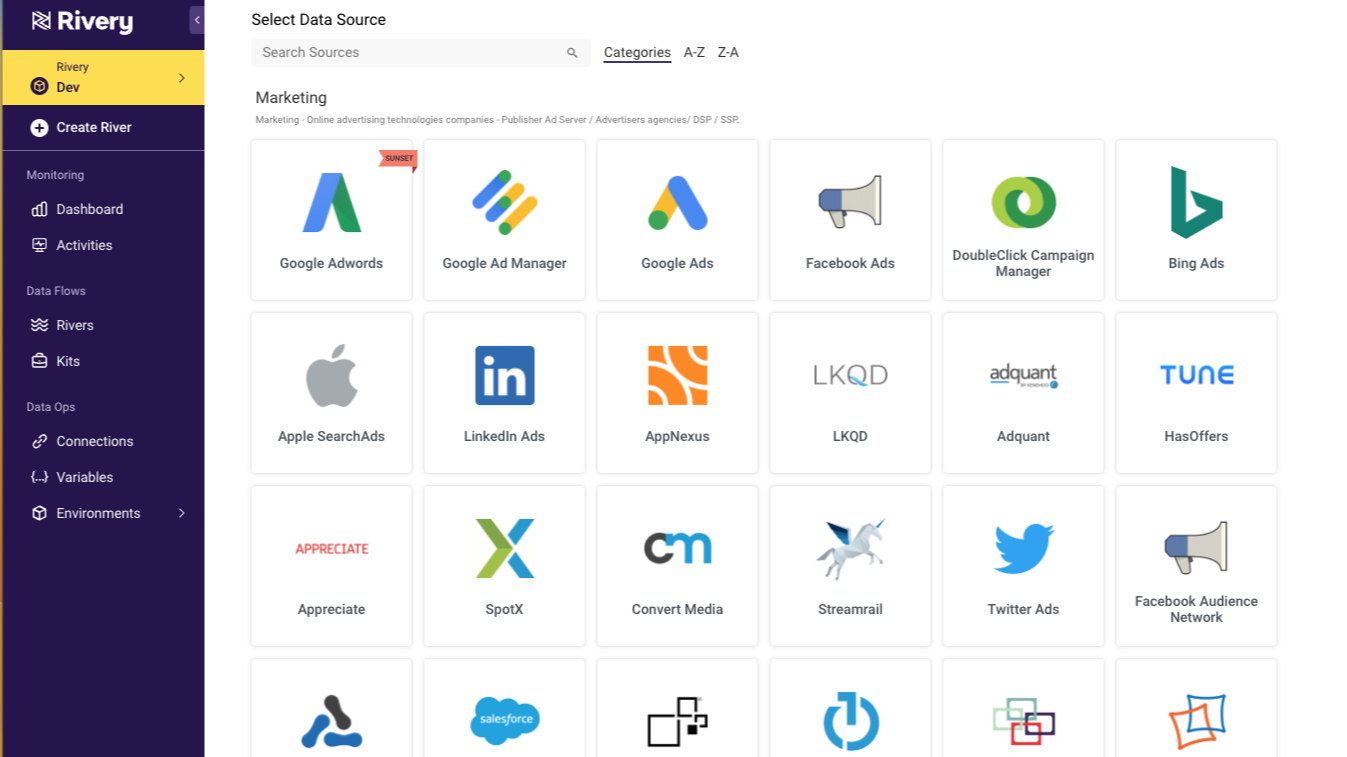Expand the Environments submenu arrow
The width and height of the screenshot is (1347, 757).
tap(181, 513)
